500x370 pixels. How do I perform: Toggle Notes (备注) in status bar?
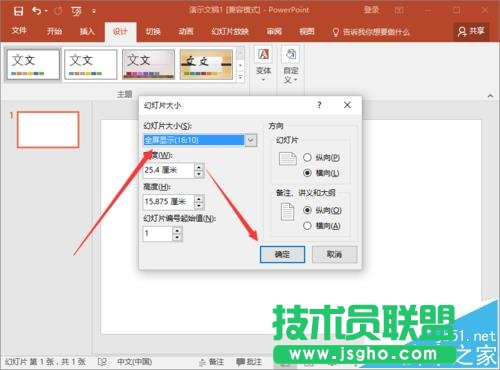pyautogui.click(x=211, y=362)
